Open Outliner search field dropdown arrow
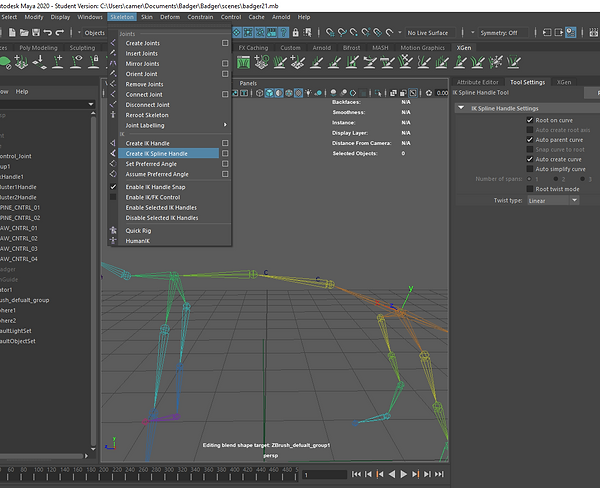Screen dimensions: 600x488 [x=91, y=104]
